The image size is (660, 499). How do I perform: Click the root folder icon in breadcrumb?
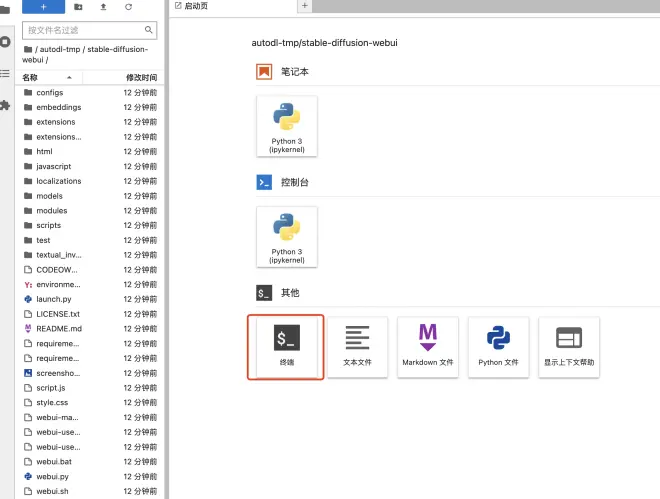[x=28, y=49]
